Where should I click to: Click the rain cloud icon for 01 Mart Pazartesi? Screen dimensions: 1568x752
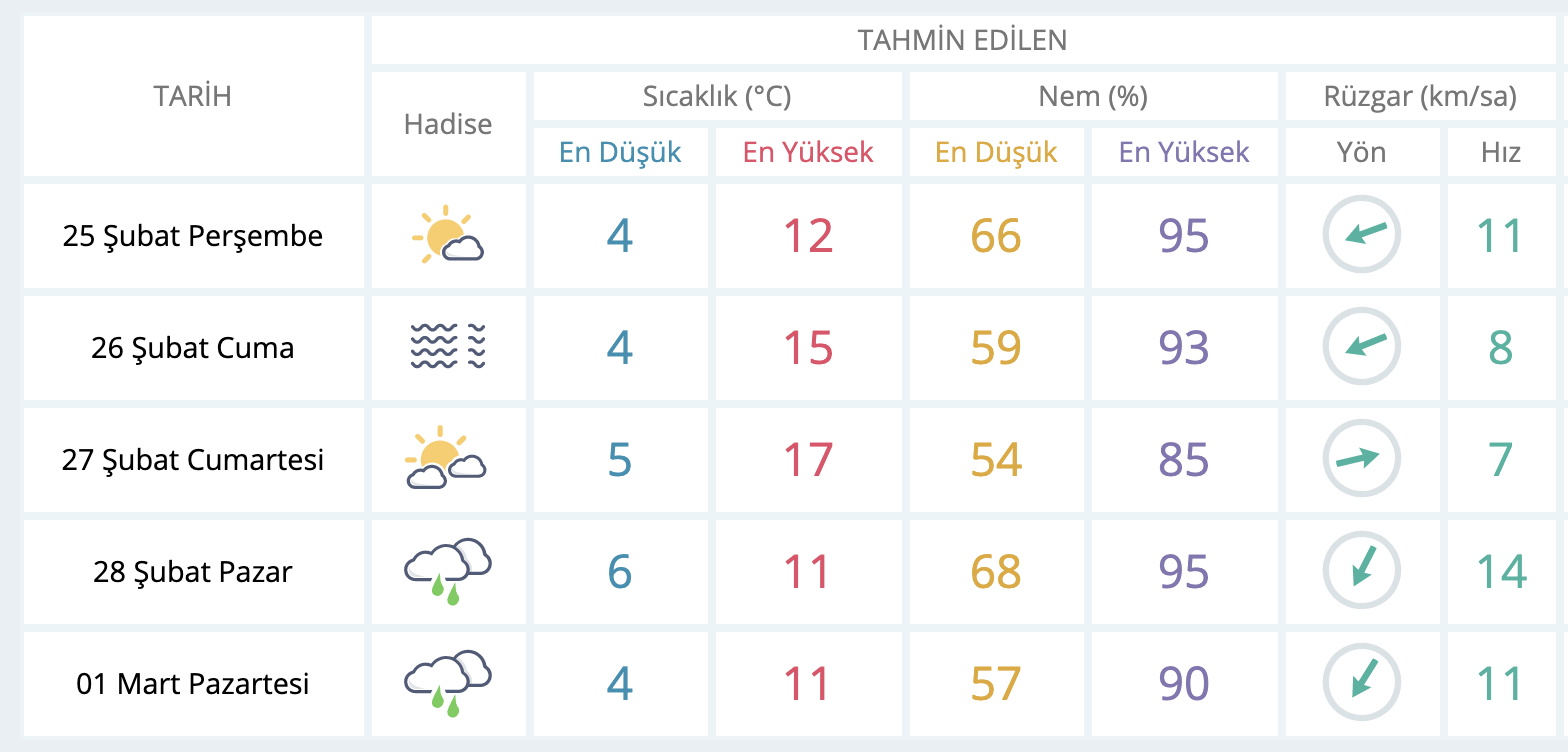pos(448,683)
